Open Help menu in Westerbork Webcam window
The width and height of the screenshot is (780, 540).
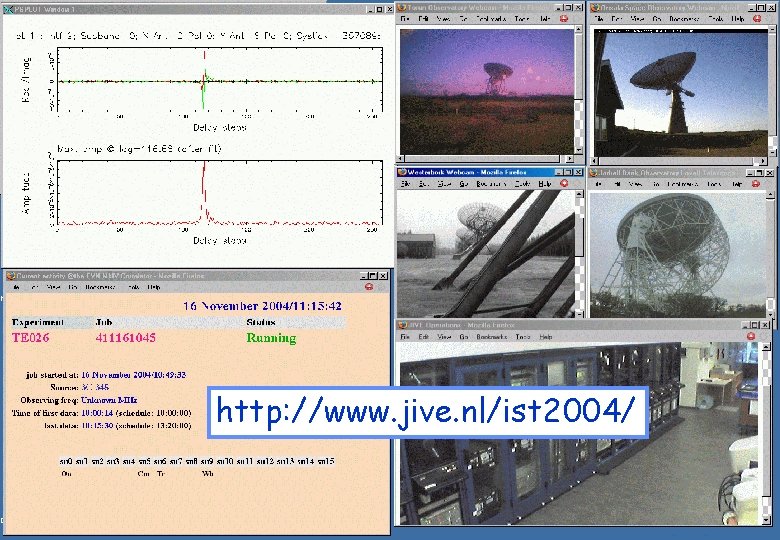(x=545, y=183)
